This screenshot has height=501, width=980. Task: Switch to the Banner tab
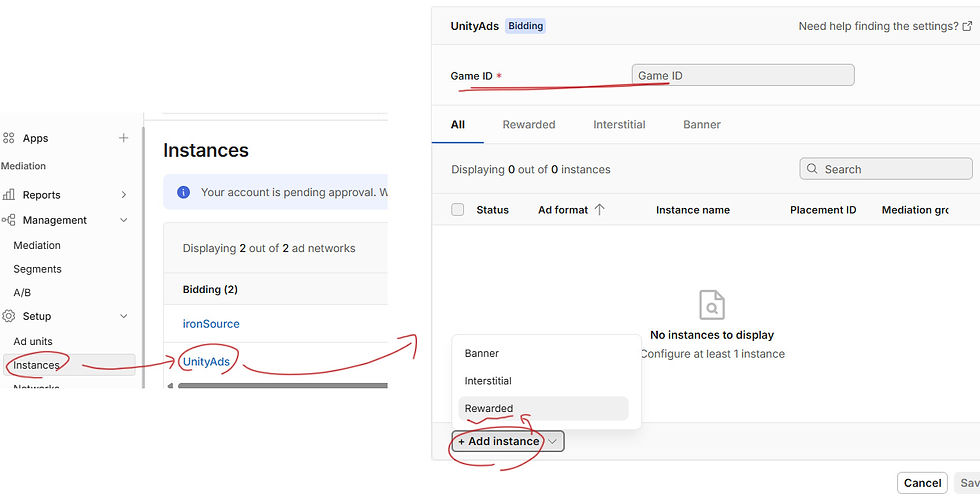pyautogui.click(x=702, y=124)
